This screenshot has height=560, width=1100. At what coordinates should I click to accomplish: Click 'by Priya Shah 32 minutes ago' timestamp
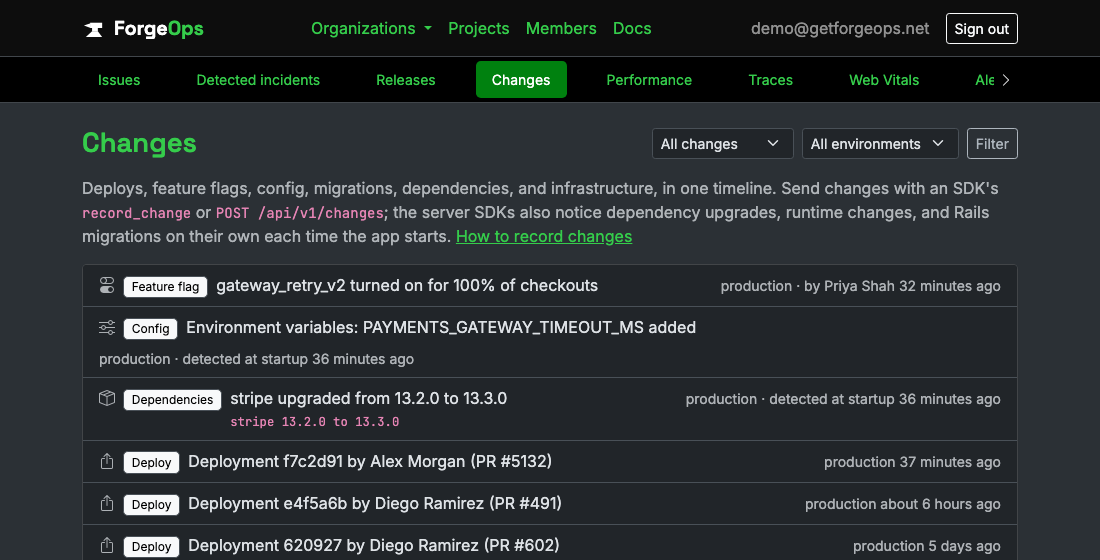click(902, 286)
